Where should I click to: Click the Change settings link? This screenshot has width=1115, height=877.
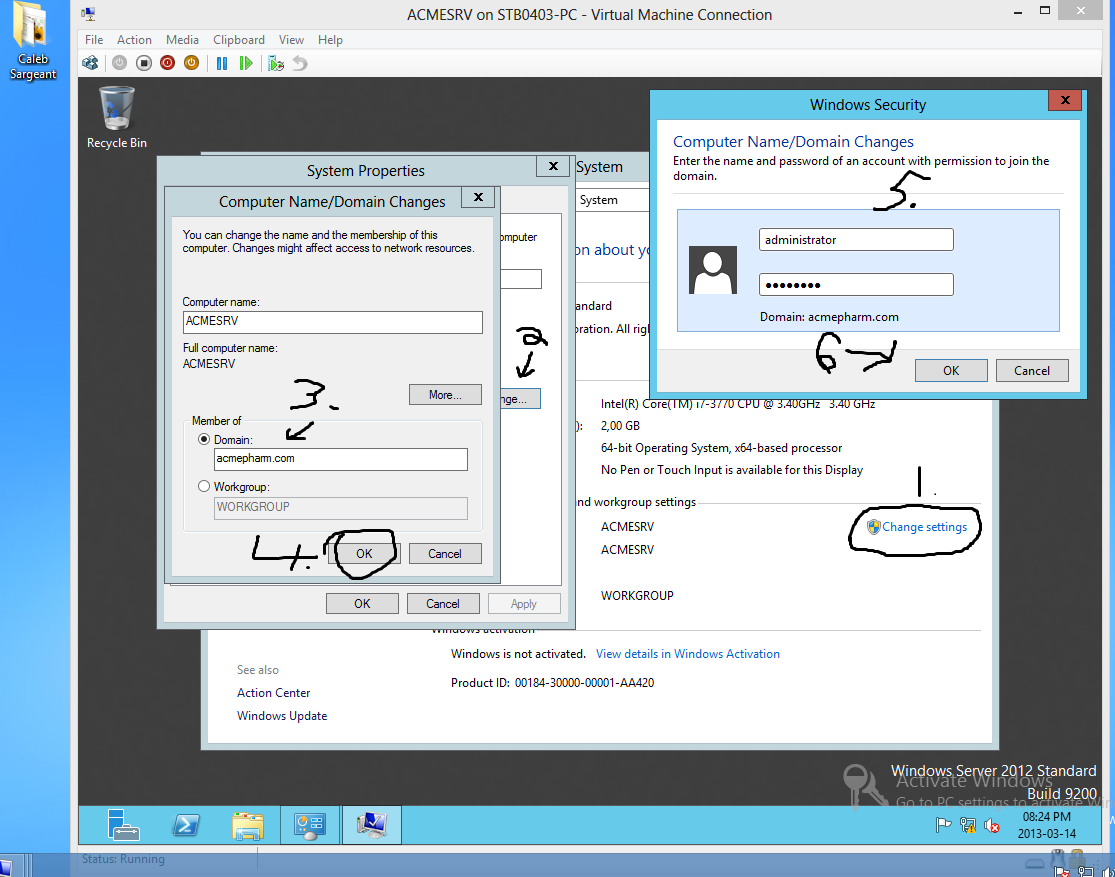(924, 527)
